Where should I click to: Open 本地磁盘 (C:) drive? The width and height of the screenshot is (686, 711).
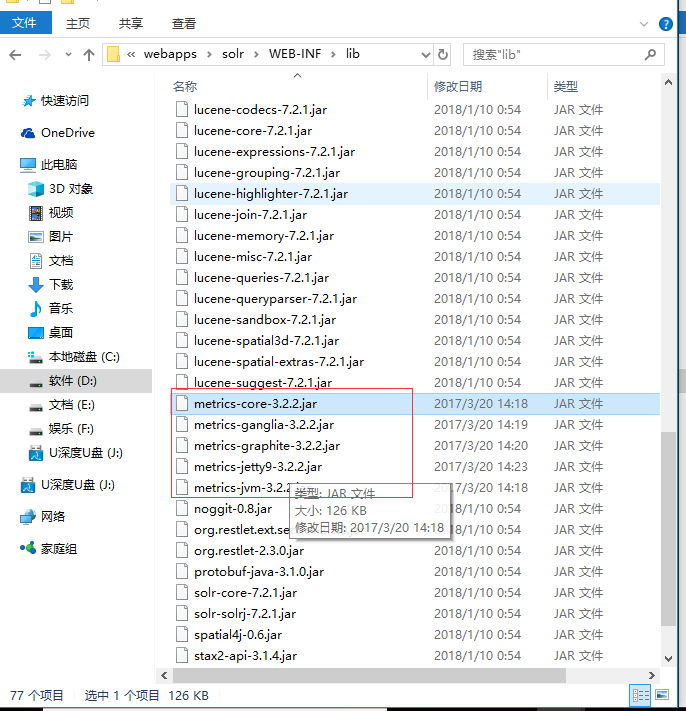point(84,357)
